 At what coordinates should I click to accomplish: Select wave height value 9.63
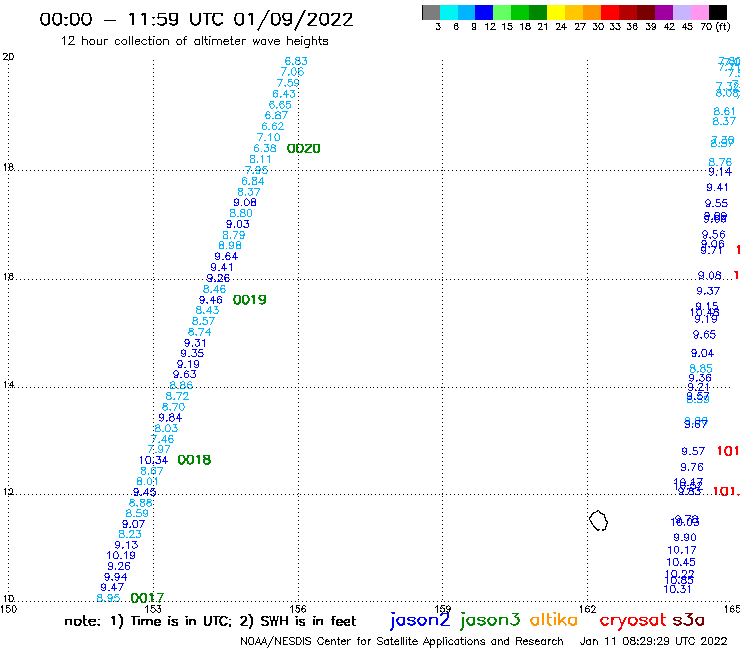click(x=184, y=374)
